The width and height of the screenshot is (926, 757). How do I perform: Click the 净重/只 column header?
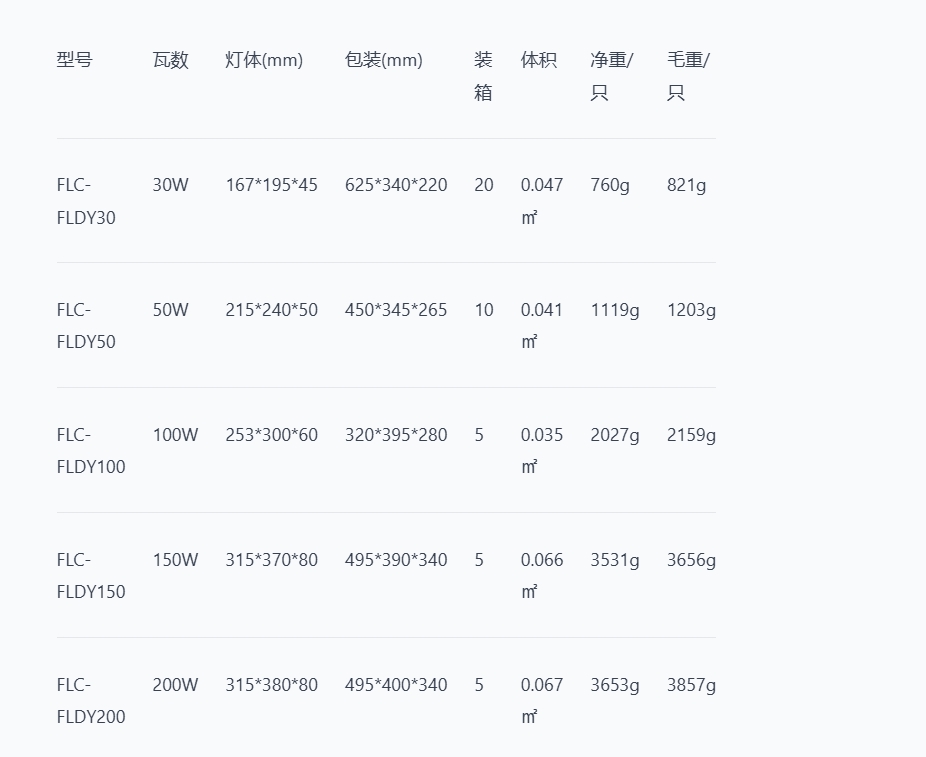coord(611,76)
